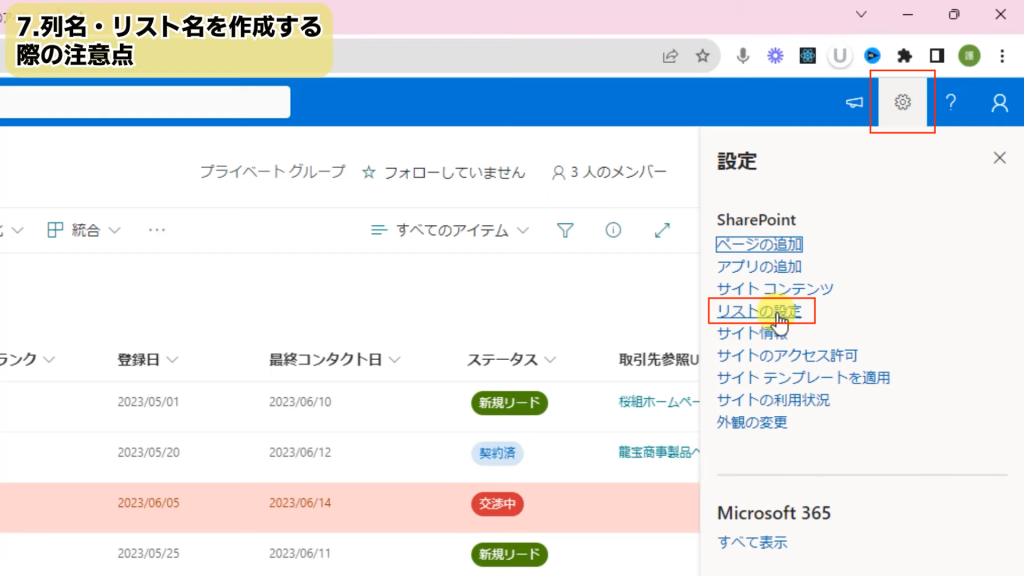
Task: Click the megaphone feedback icon
Action: (855, 102)
